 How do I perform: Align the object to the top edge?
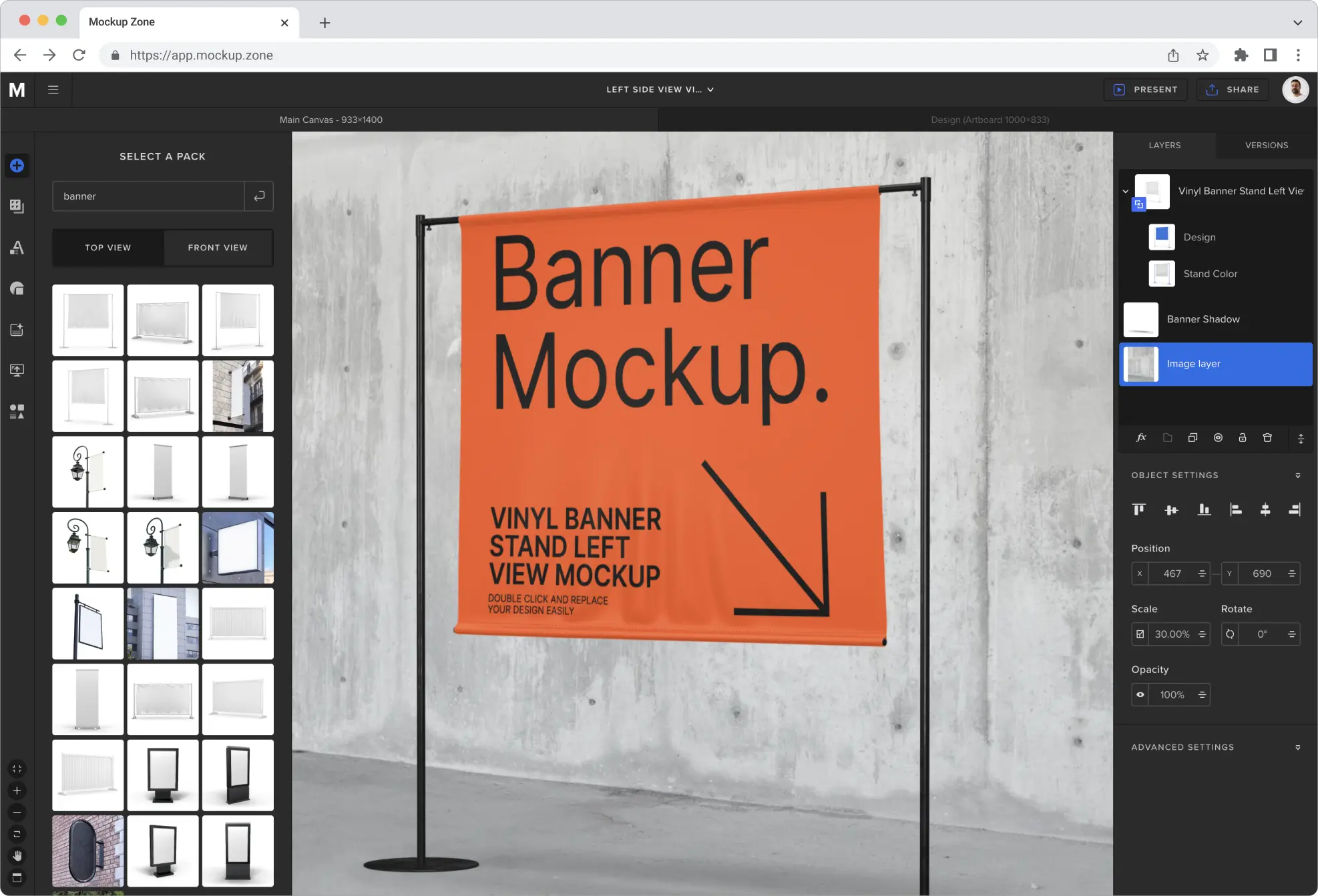[1139, 509]
